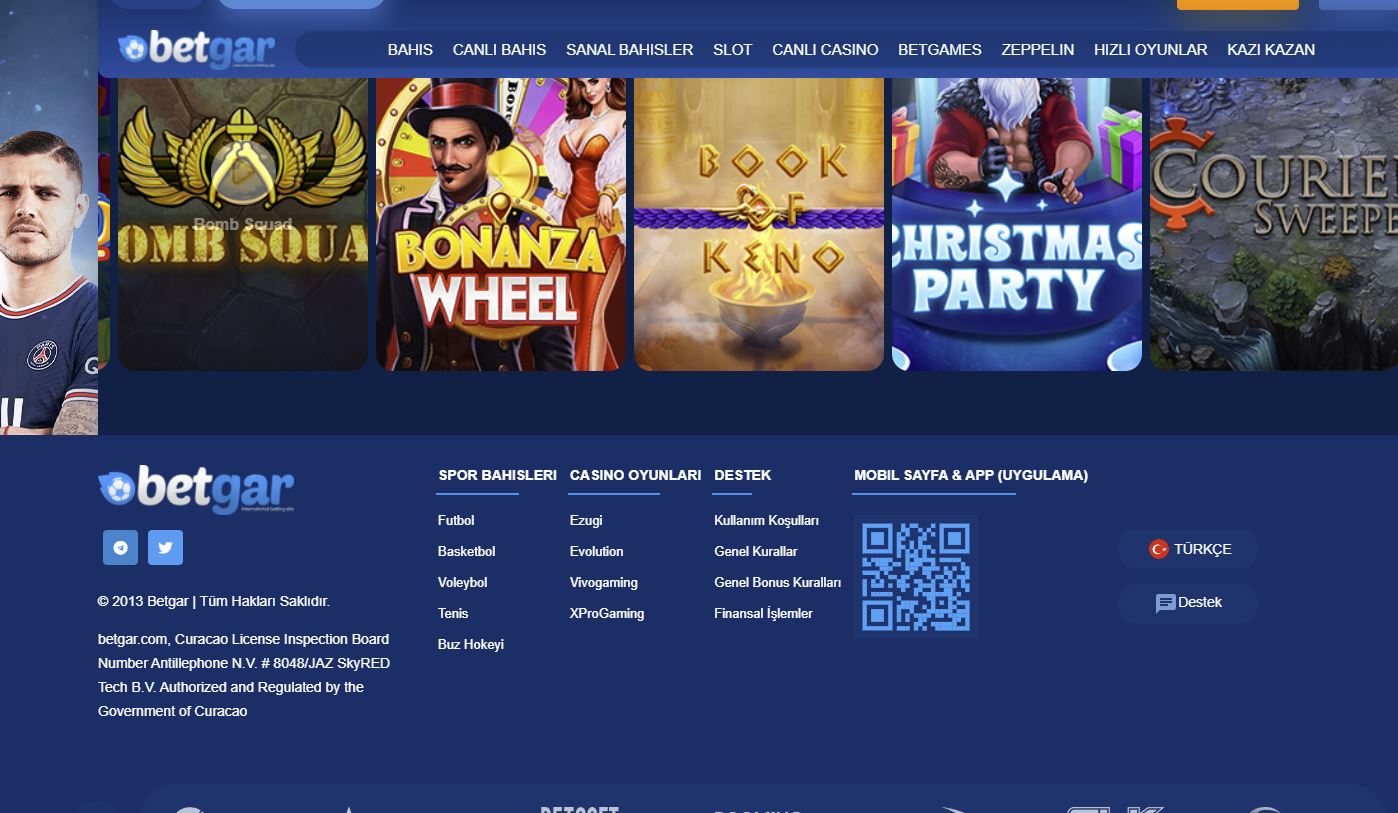Open the CANLI BAHIS menu item
The height and width of the screenshot is (813, 1398).
(499, 50)
